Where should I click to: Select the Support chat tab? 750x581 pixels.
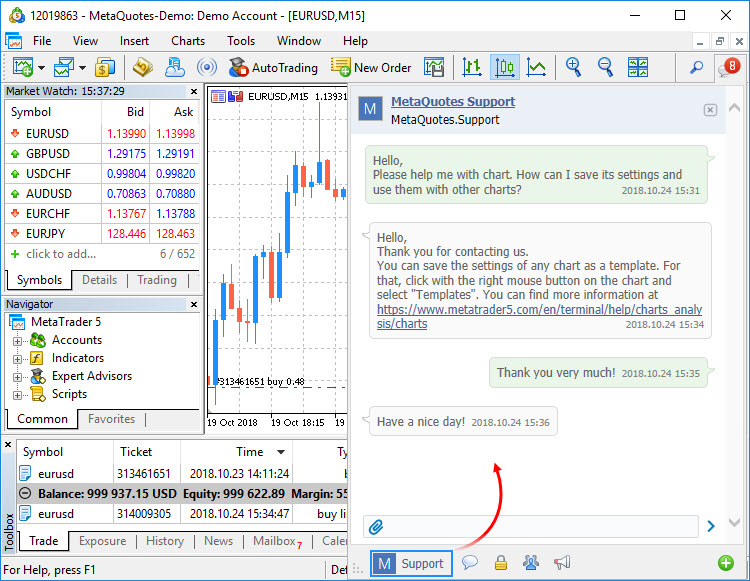point(411,564)
